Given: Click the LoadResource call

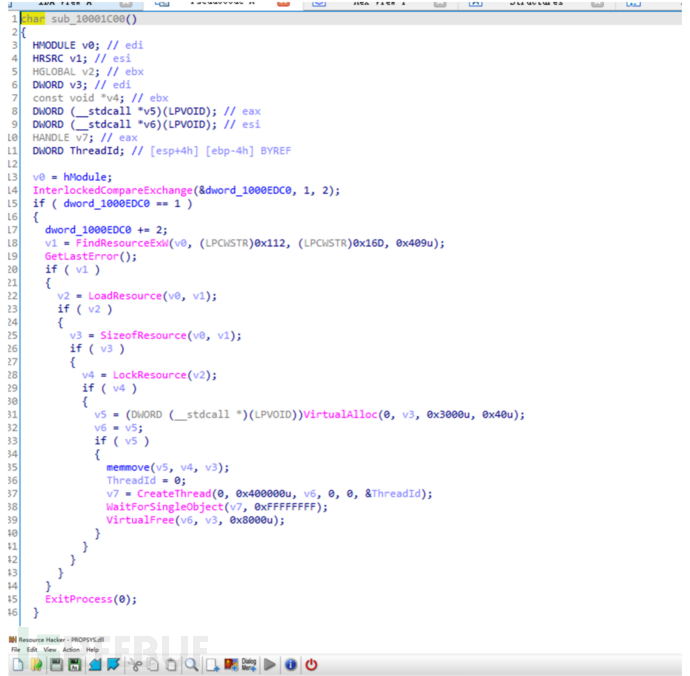Looking at the screenshot, I should pos(125,296).
